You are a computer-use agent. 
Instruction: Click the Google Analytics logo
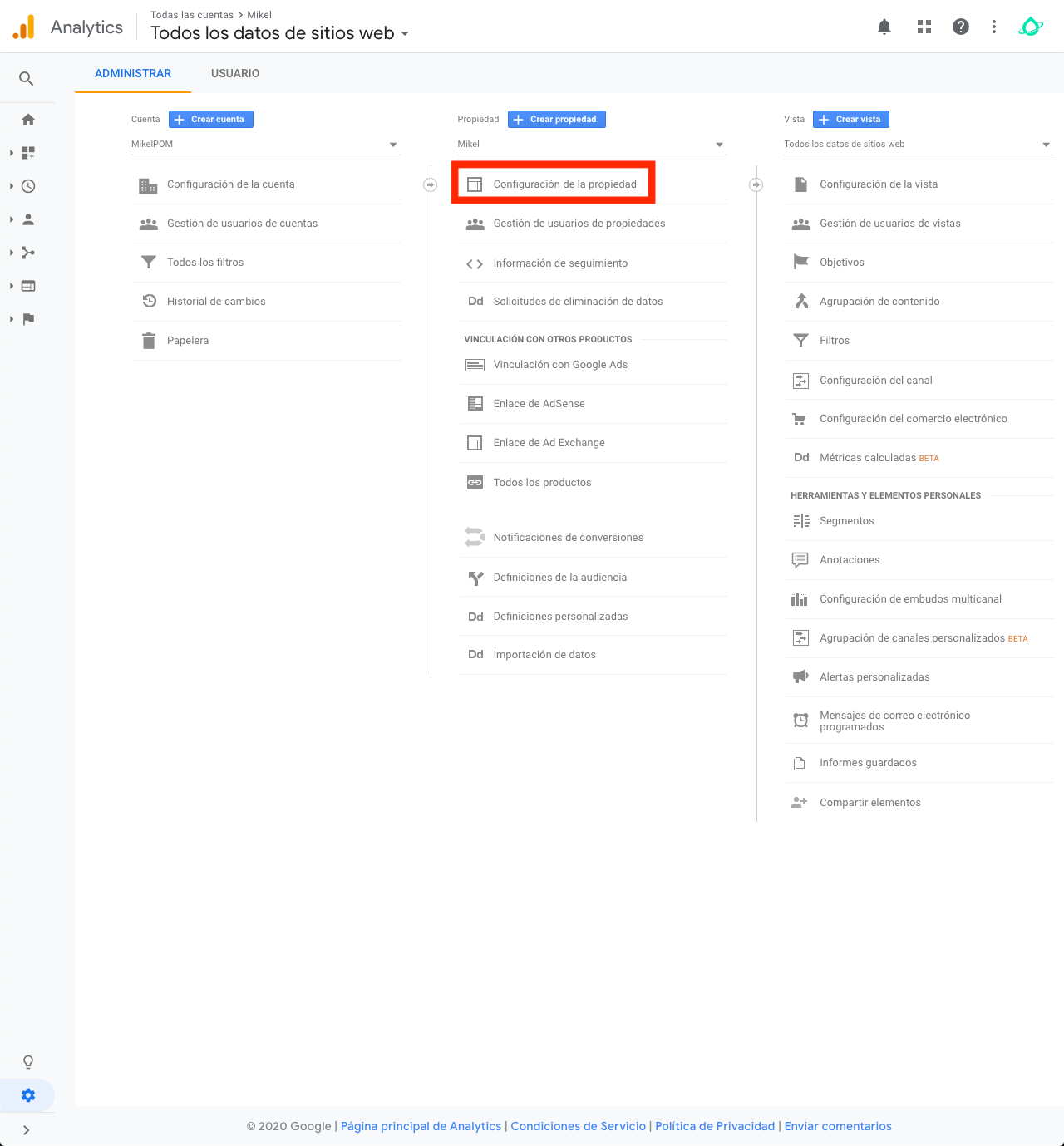[x=23, y=26]
